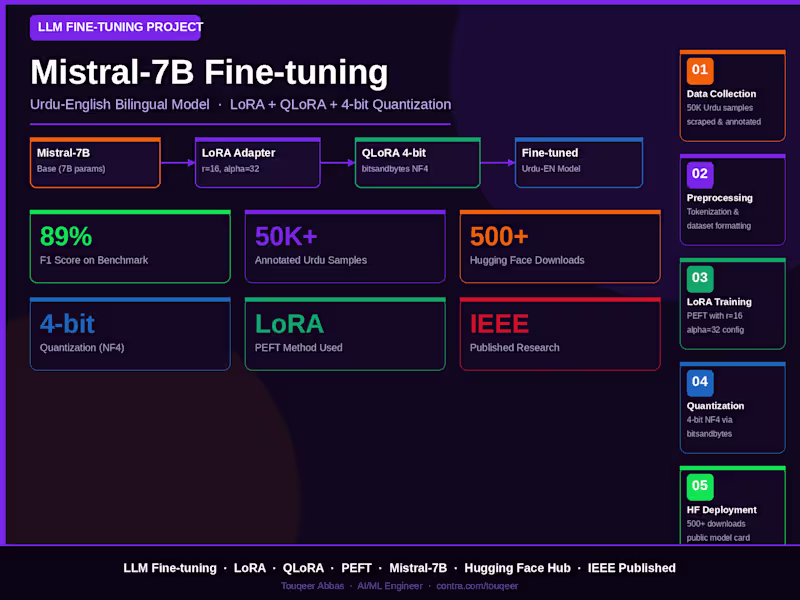Select the Mistral-7B Fine-tuning title
This screenshot has width=800, height=600.
(209, 72)
